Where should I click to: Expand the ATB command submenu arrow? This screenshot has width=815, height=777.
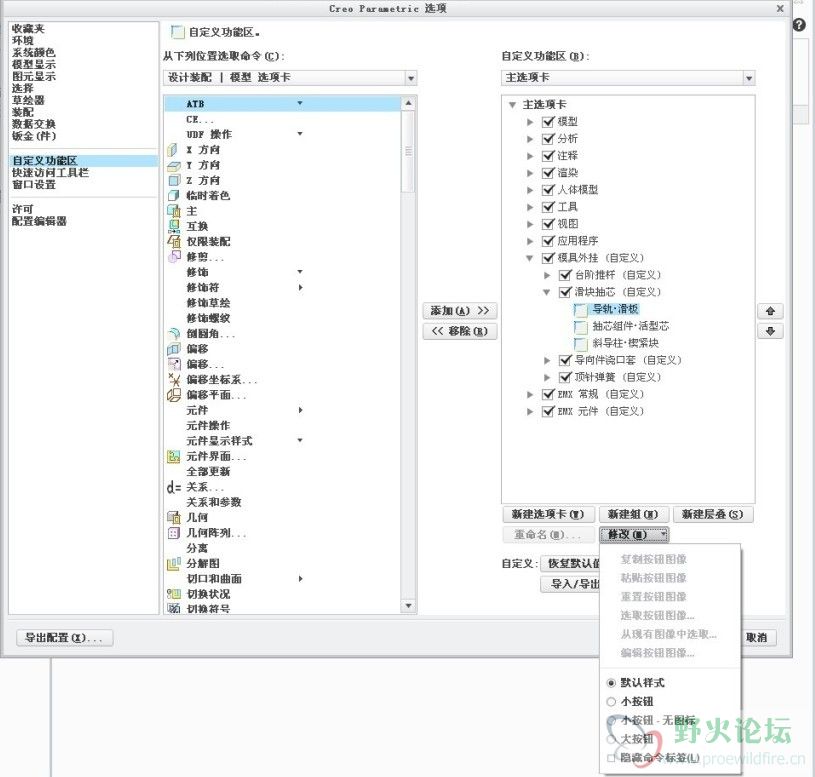[300, 103]
